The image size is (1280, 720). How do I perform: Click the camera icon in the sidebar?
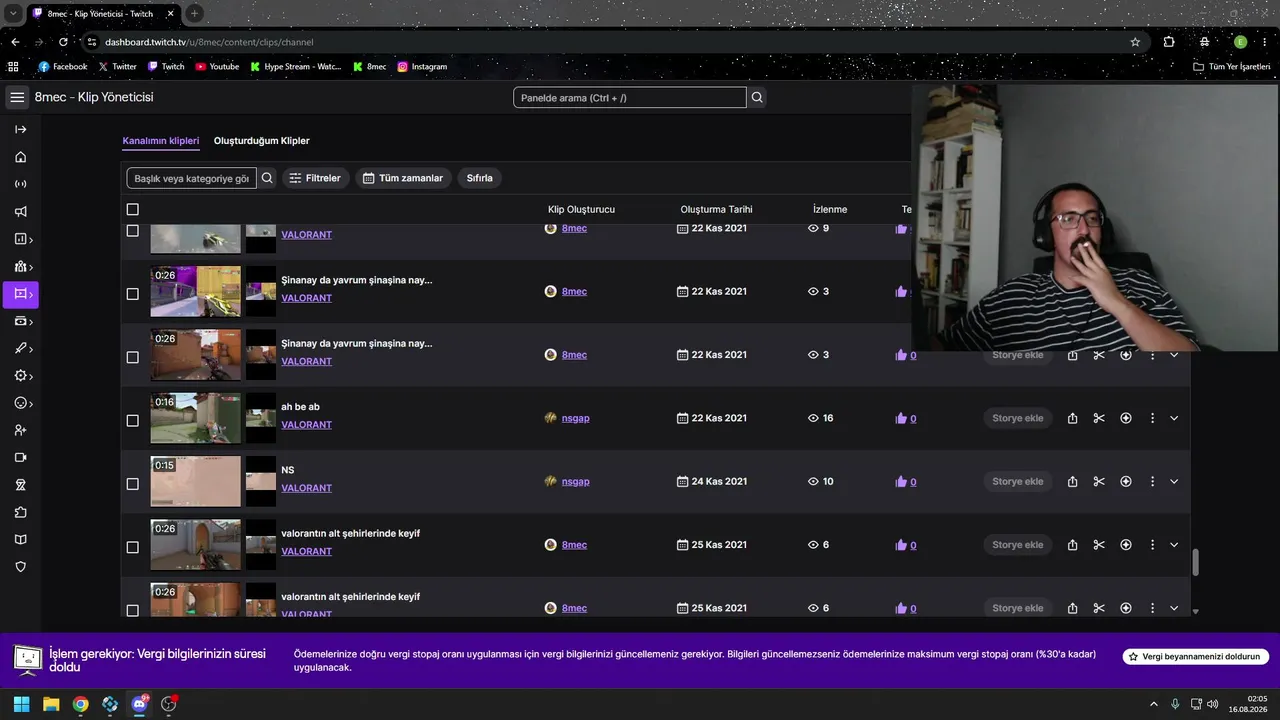[20, 457]
